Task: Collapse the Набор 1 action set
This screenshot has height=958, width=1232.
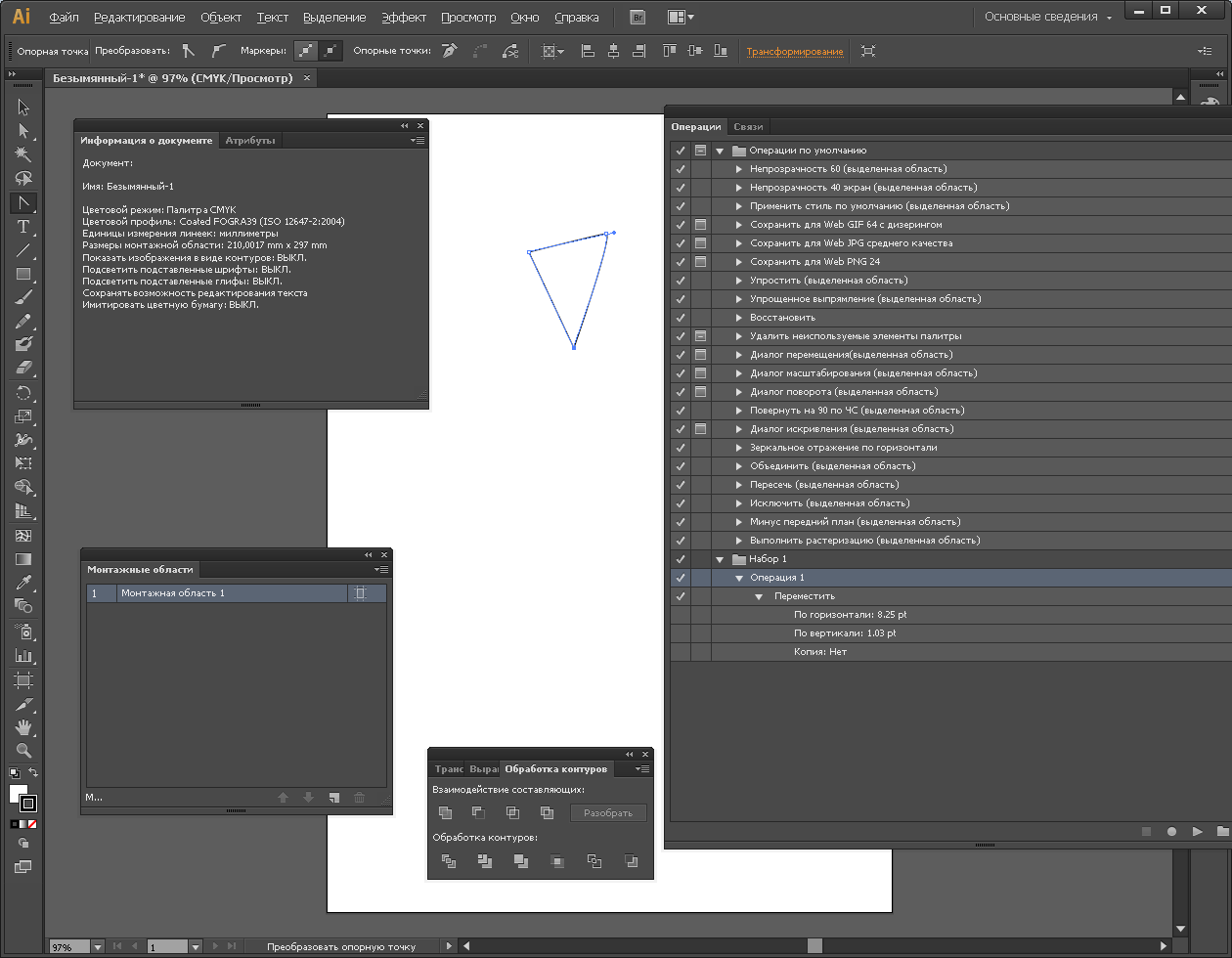Action: point(720,559)
